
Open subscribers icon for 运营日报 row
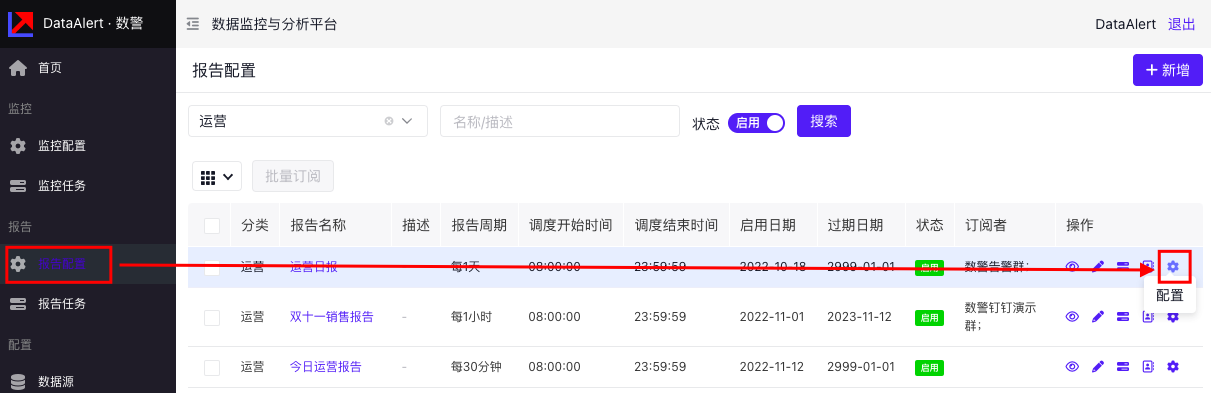(1148, 267)
